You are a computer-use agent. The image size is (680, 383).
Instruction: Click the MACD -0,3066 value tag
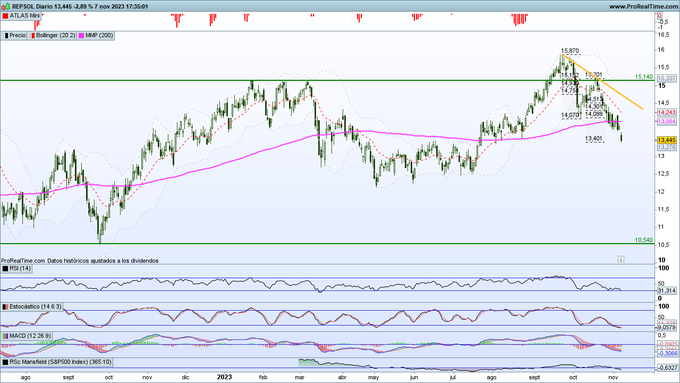667,354
